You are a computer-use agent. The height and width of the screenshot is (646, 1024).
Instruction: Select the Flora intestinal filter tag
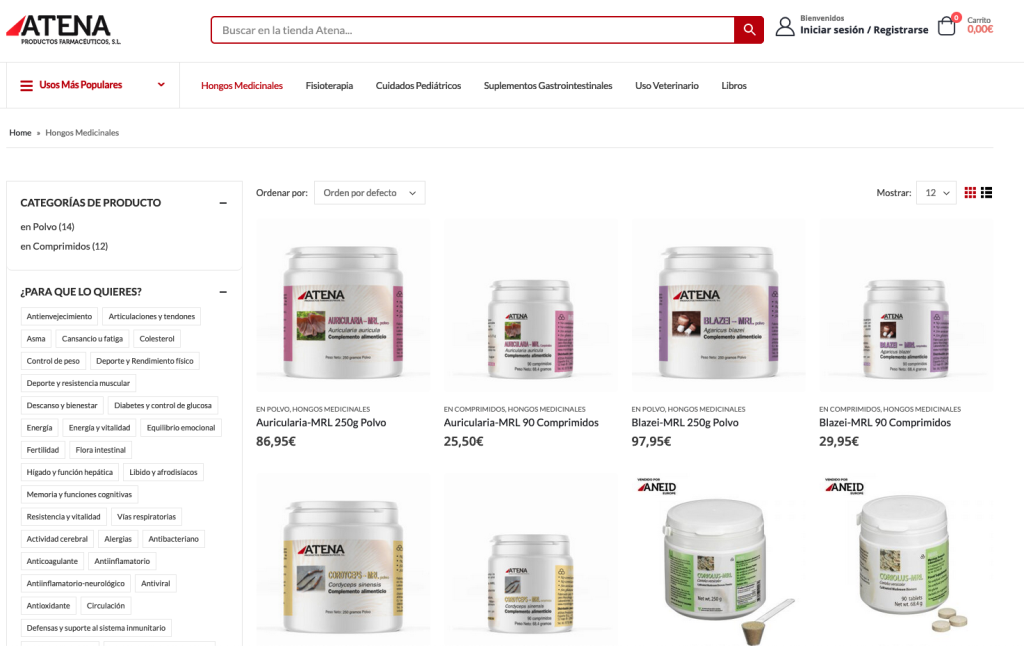tap(101, 450)
